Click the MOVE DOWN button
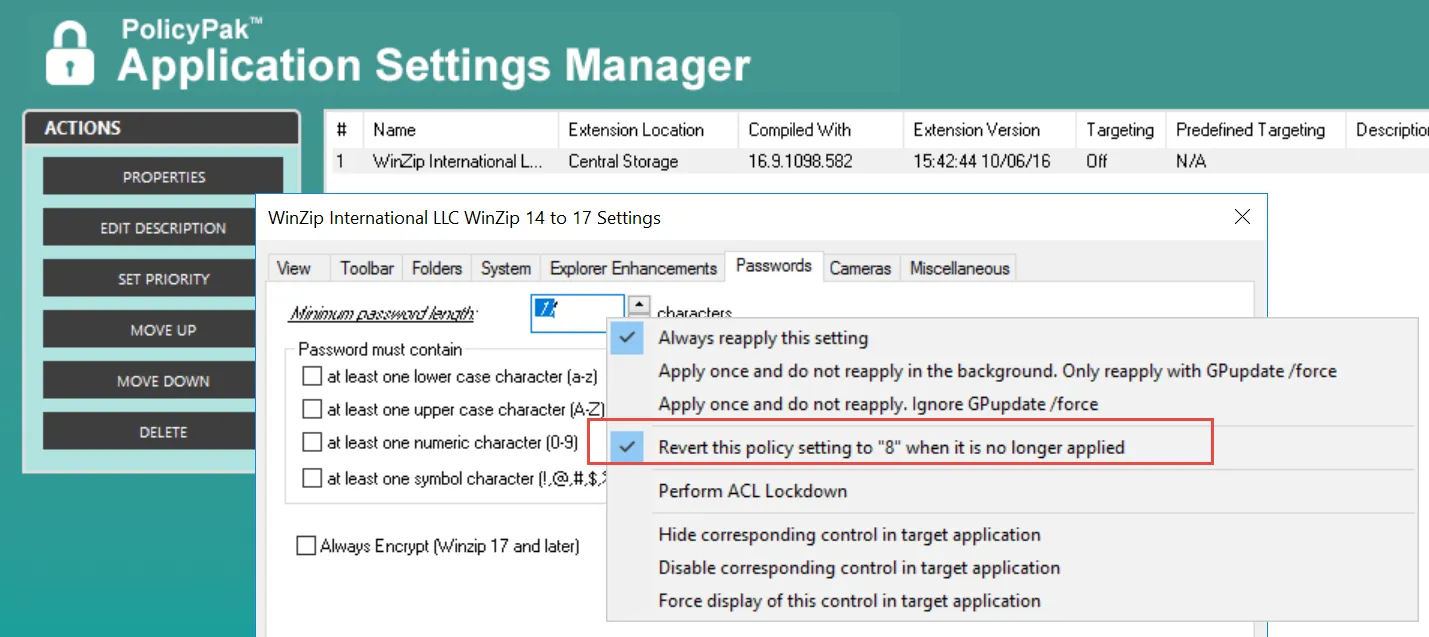This screenshot has height=637, width=1429. 163,381
